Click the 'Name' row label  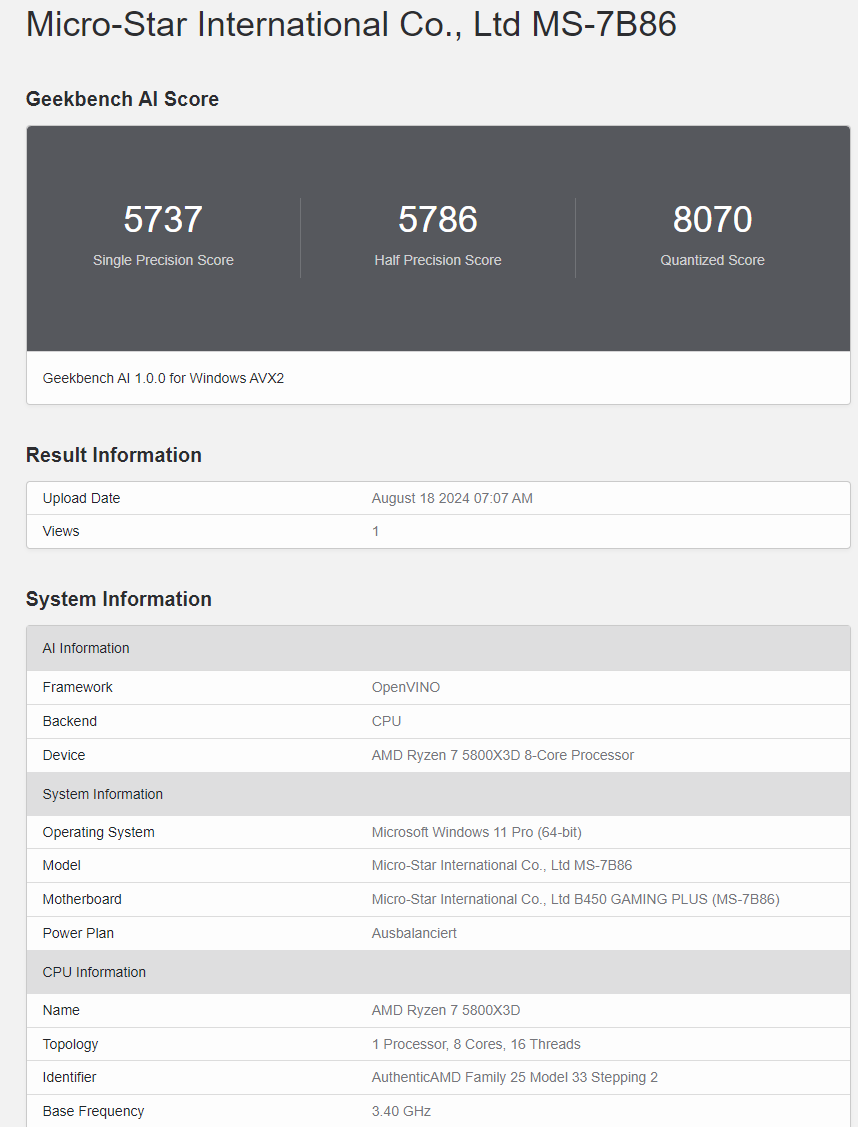(61, 1011)
